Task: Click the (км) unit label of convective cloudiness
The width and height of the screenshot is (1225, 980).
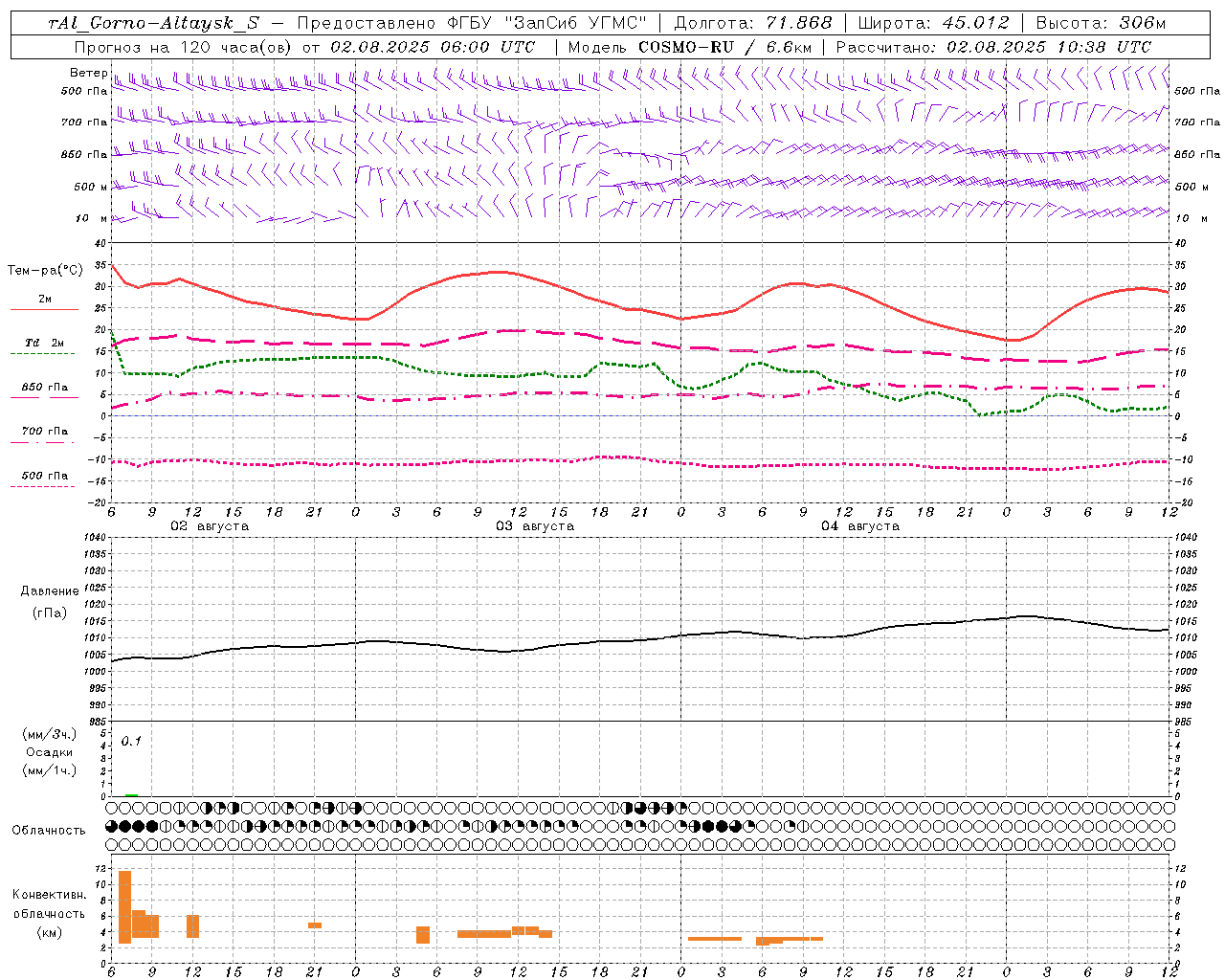Action: point(49,932)
